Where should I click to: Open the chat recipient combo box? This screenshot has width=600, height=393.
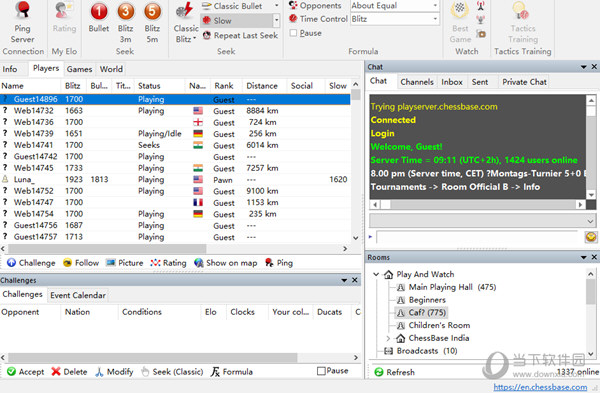click(482, 221)
